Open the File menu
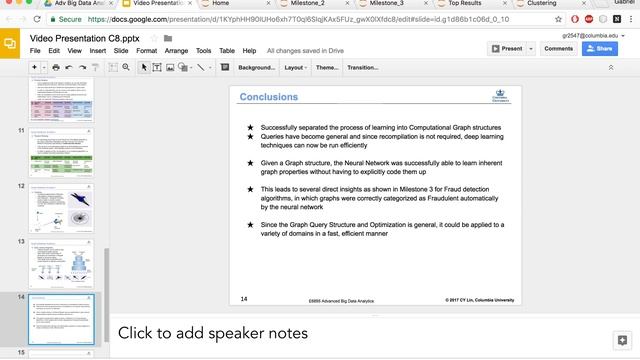The width and height of the screenshot is (640, 360). (x=35, y=51)
